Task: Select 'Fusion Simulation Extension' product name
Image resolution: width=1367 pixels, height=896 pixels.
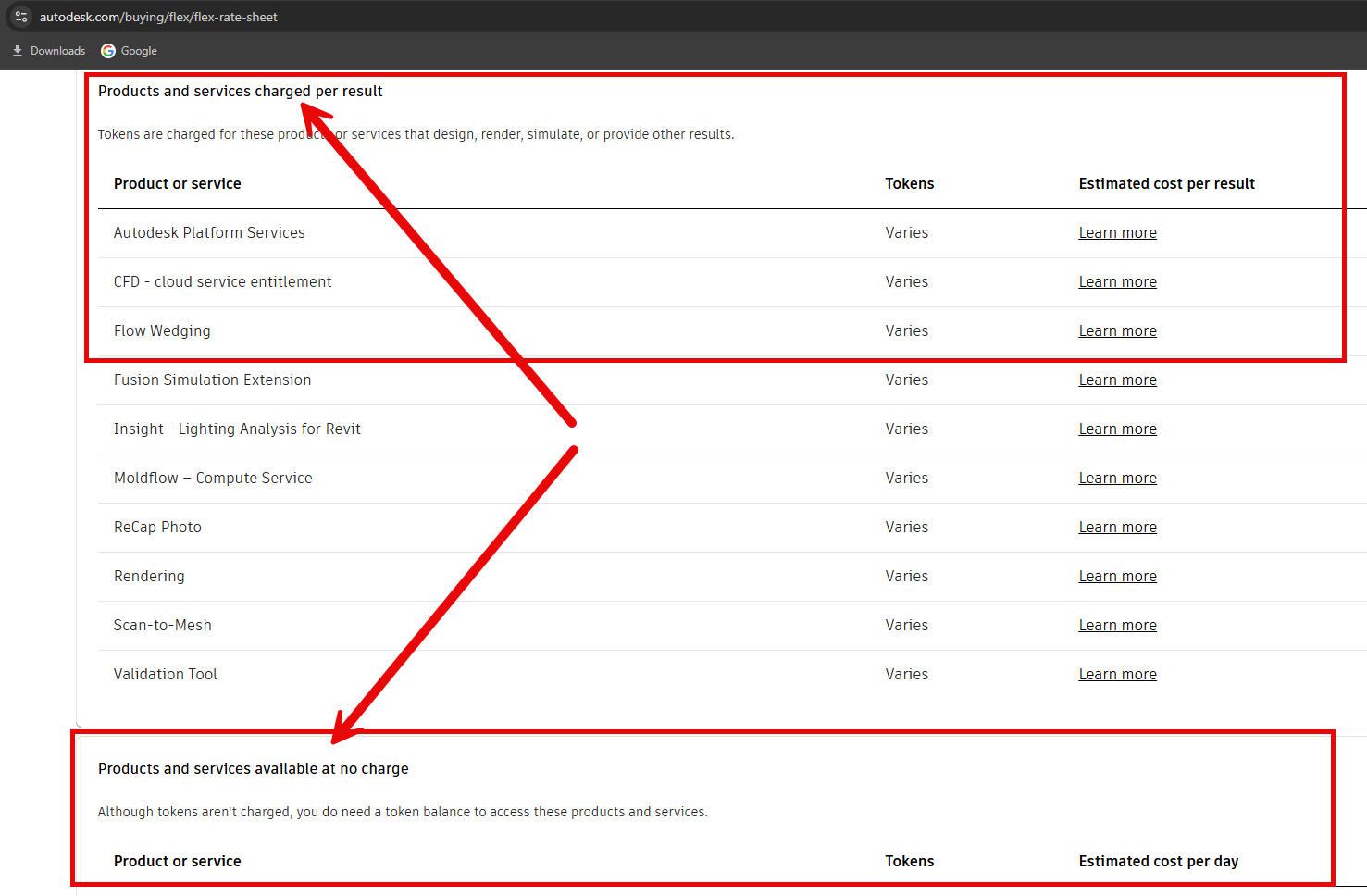Action: 212,380
